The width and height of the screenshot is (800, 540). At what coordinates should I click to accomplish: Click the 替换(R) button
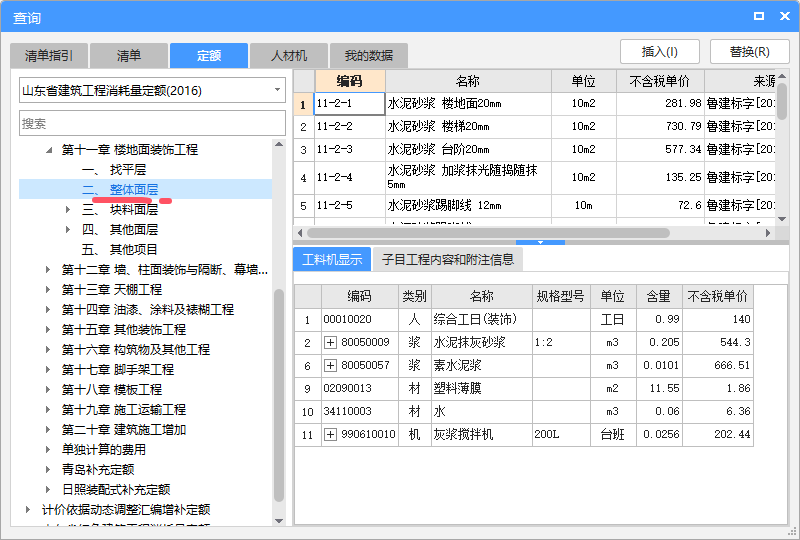749,52
